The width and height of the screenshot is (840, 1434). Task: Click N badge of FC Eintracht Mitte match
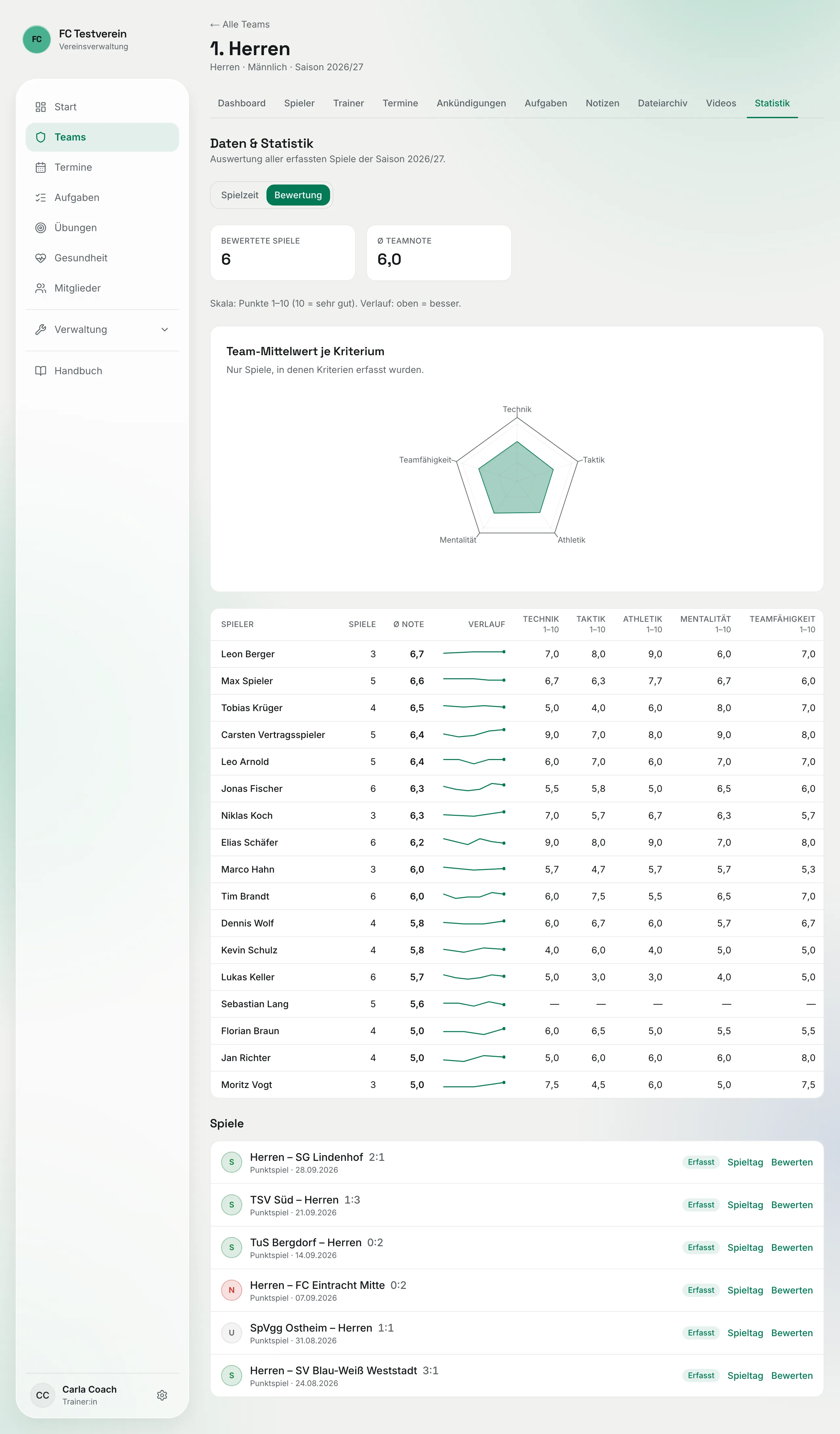tap(231, 1290)
